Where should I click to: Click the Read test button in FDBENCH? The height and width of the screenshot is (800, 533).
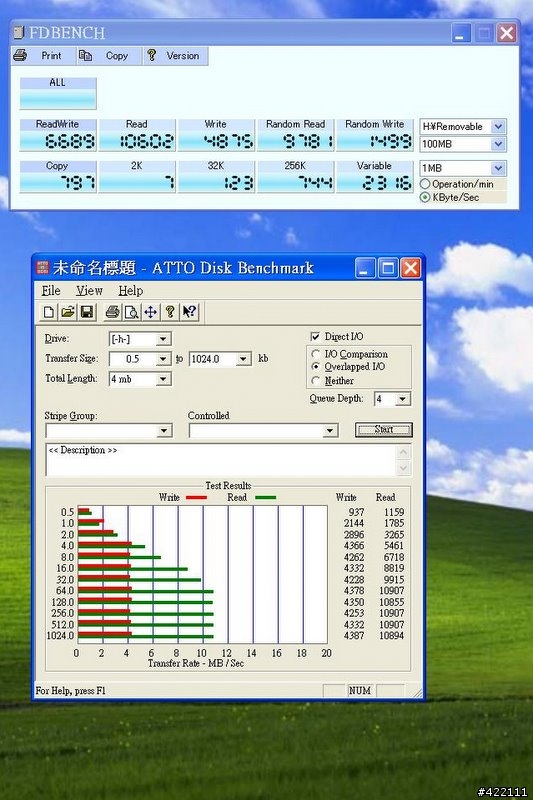[x=137, y=135]
